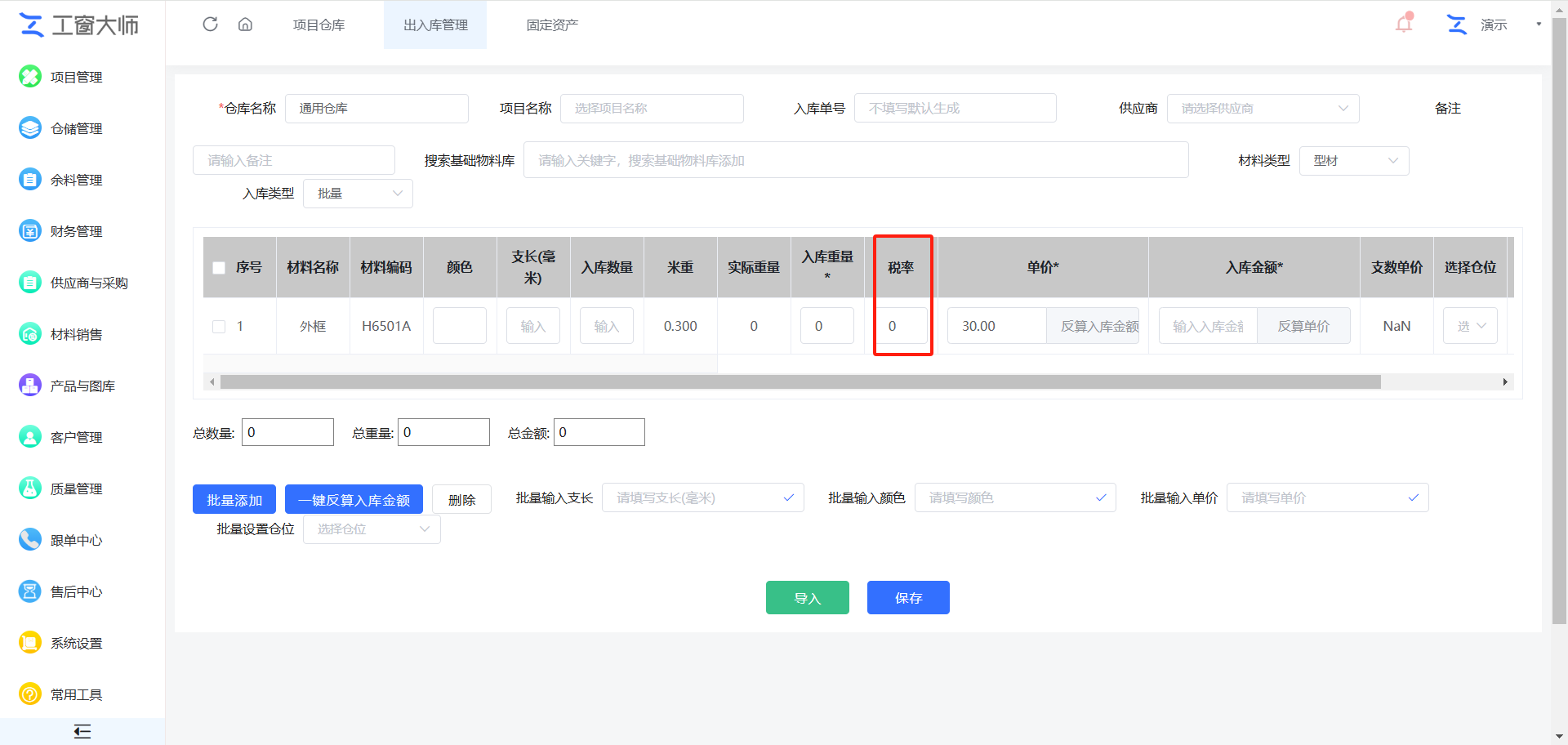Open 系统设置 in sidebar
This screenshot has height=745, width=1568.
[x=76, y=643]
